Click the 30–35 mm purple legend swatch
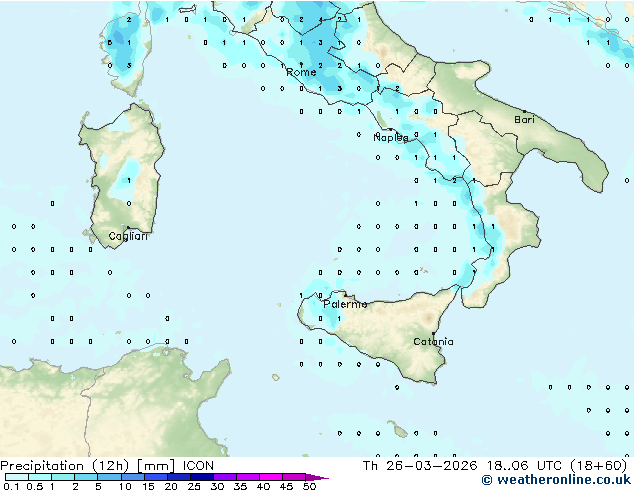Image resolution: width=634 pixels, height=490 pixels. (225, 477)
